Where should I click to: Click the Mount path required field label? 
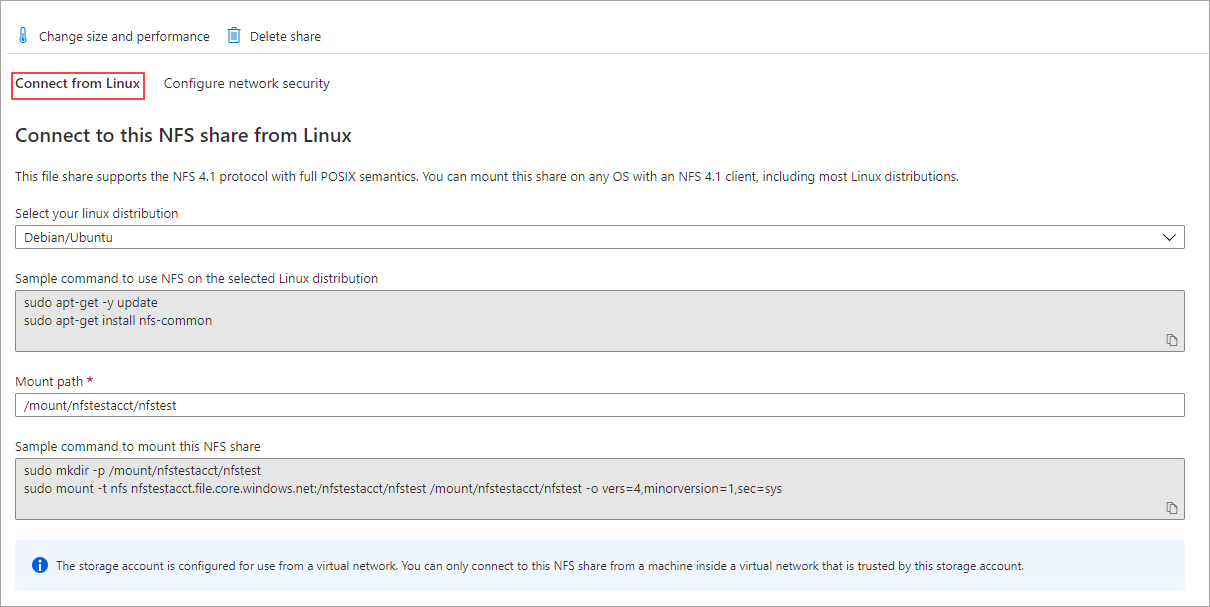tap(54, 381)
